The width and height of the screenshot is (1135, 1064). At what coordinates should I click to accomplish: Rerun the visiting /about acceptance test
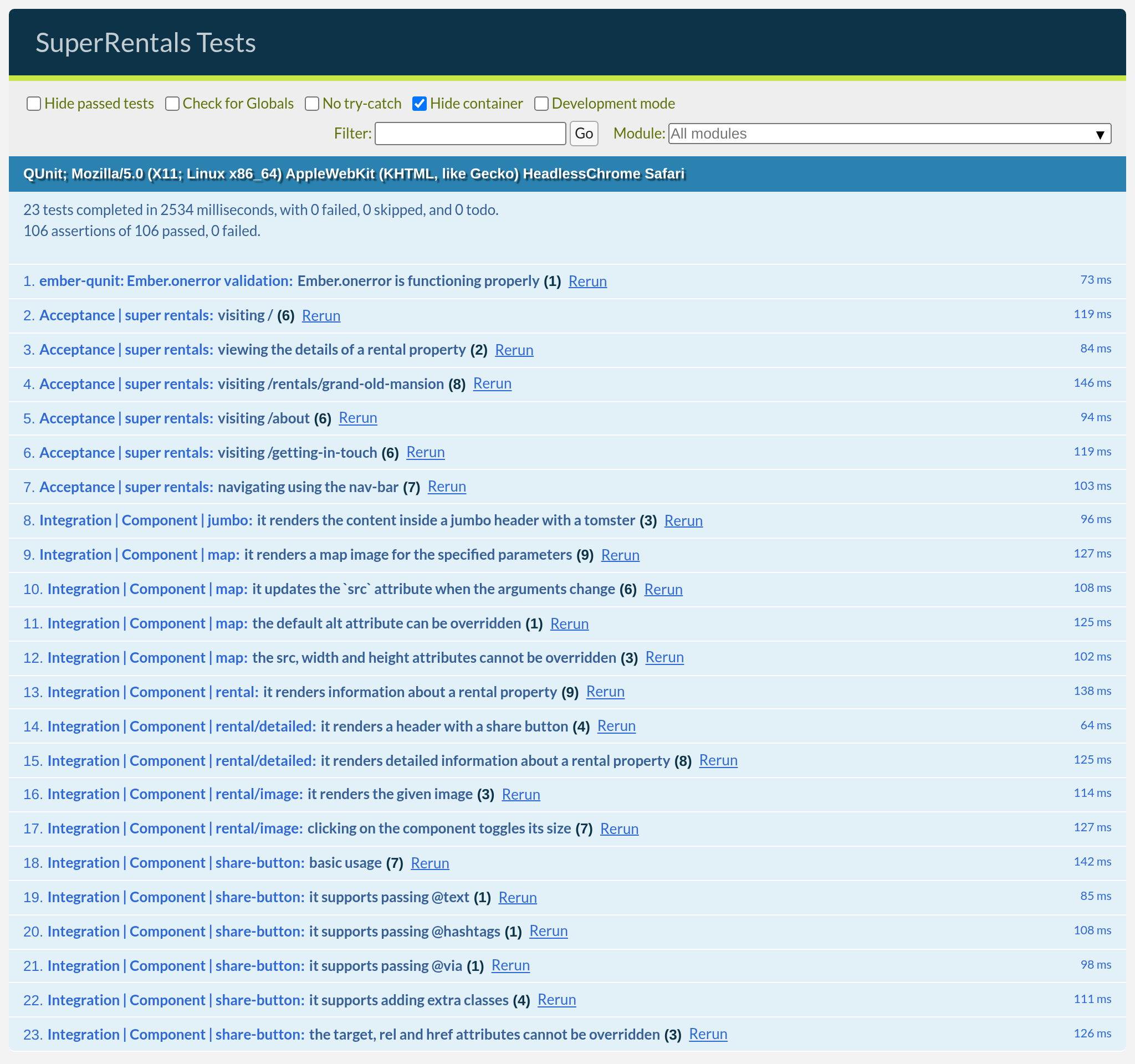(358, 418)
